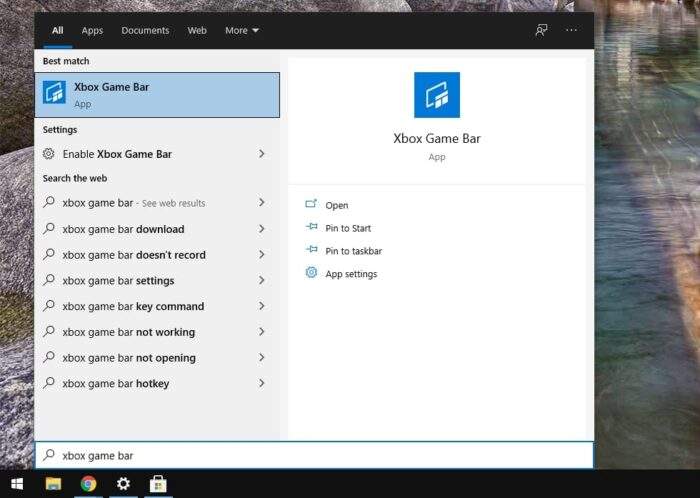Click search icon beside xbox game bar hotkey
Image resolution: width=700 pixels, height=498 pixels.
(x=49, y=382)
